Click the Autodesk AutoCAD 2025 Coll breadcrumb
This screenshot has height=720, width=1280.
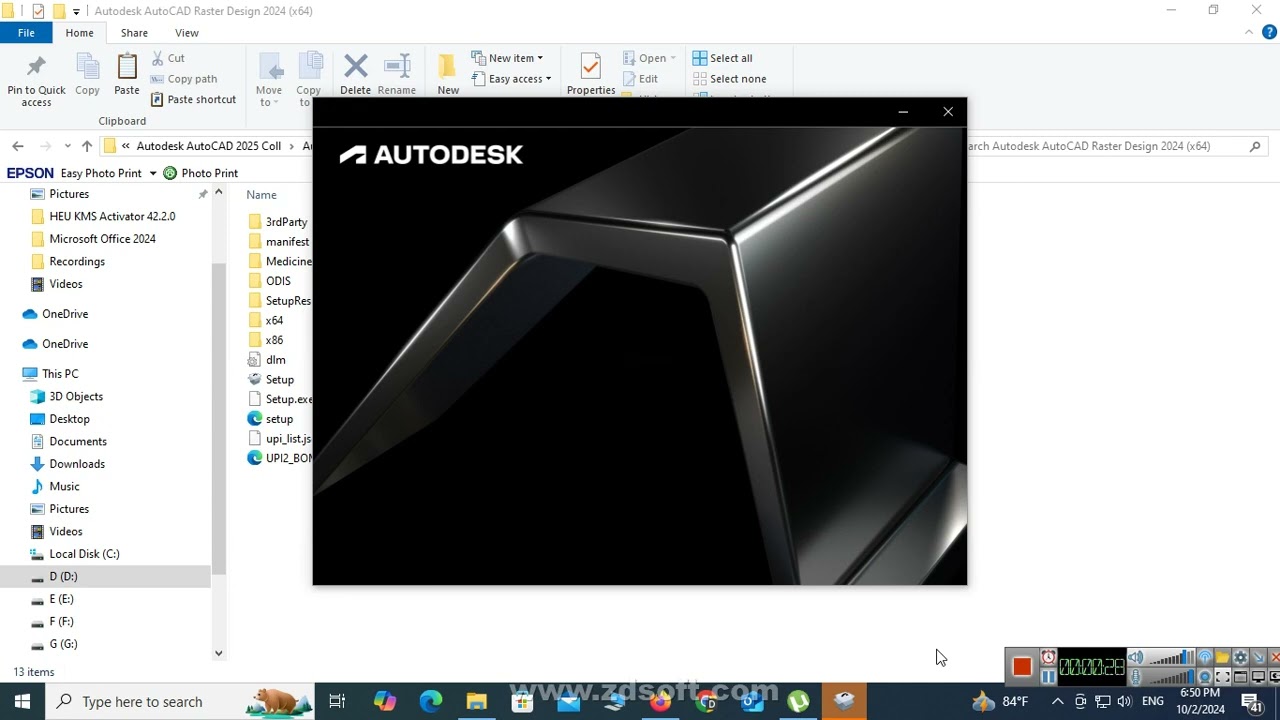(209, 146)
